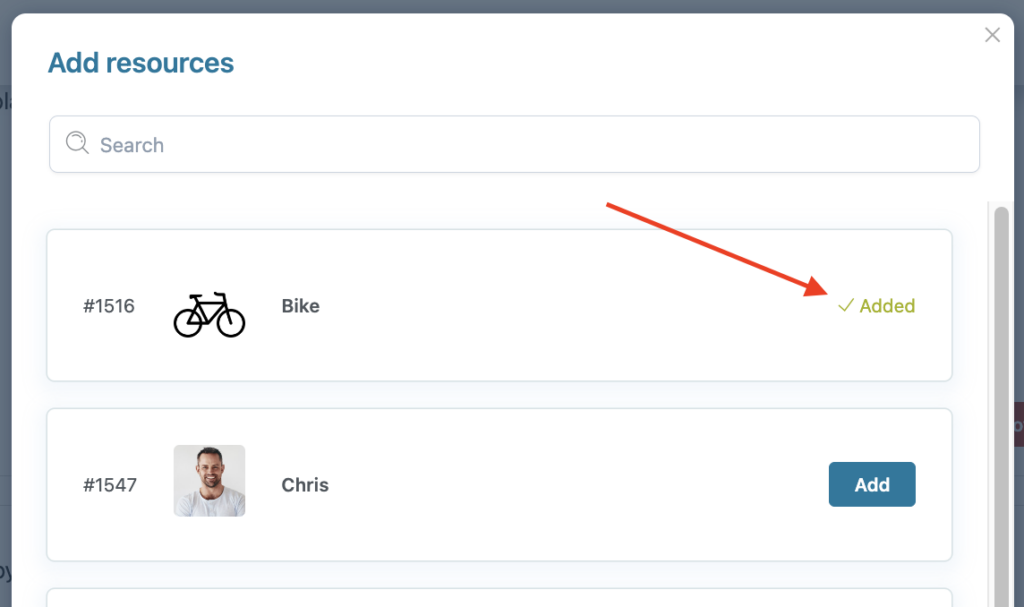This screenshot has height=607, width=1024.
Task: Click the Add resources heading
Action: pyautogui.click(x=141, y=63)
